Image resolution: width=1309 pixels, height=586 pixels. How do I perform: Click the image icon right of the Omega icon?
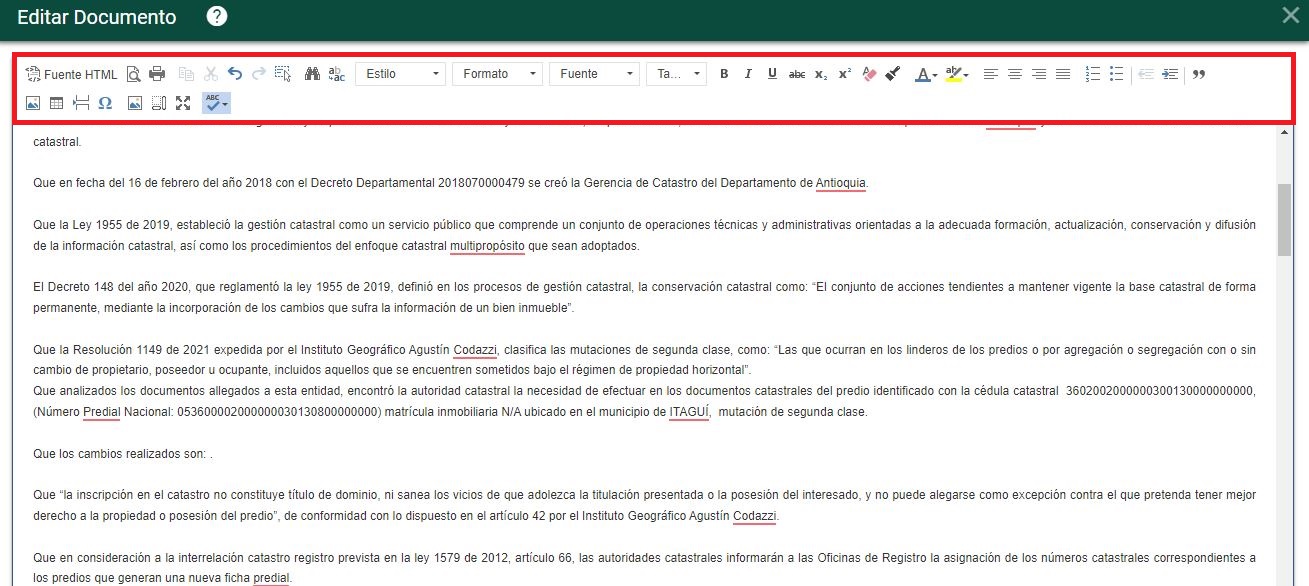(135, 103)
